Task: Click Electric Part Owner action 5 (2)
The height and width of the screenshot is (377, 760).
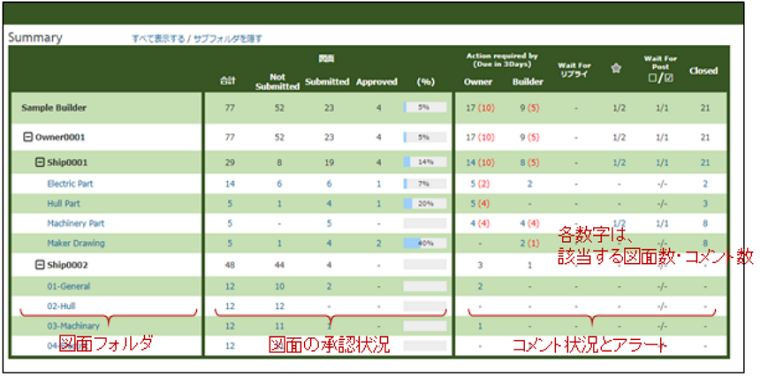Action: click(479, 184)
